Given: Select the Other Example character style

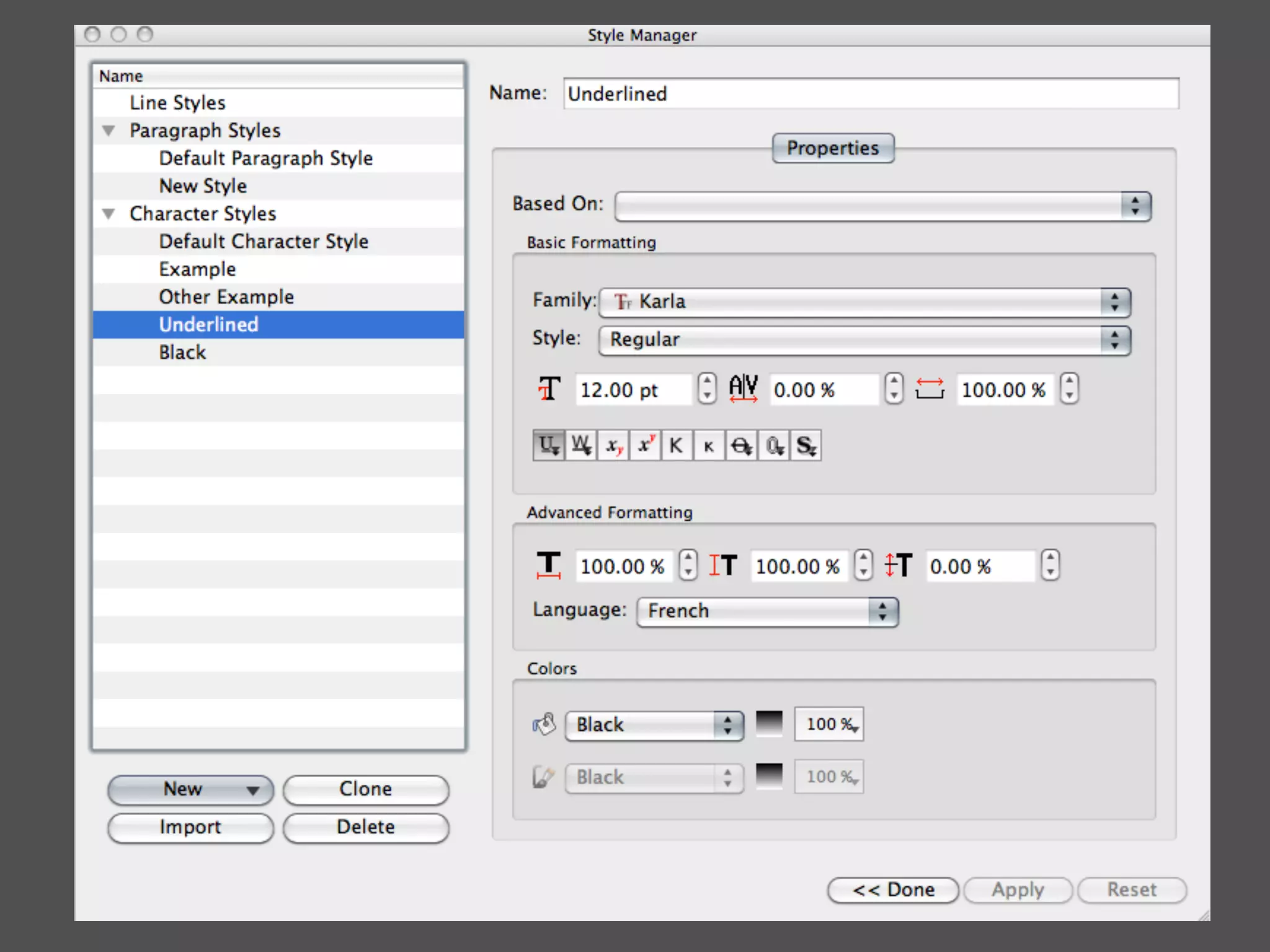Looking at the screenshot, I should (226, 297).
